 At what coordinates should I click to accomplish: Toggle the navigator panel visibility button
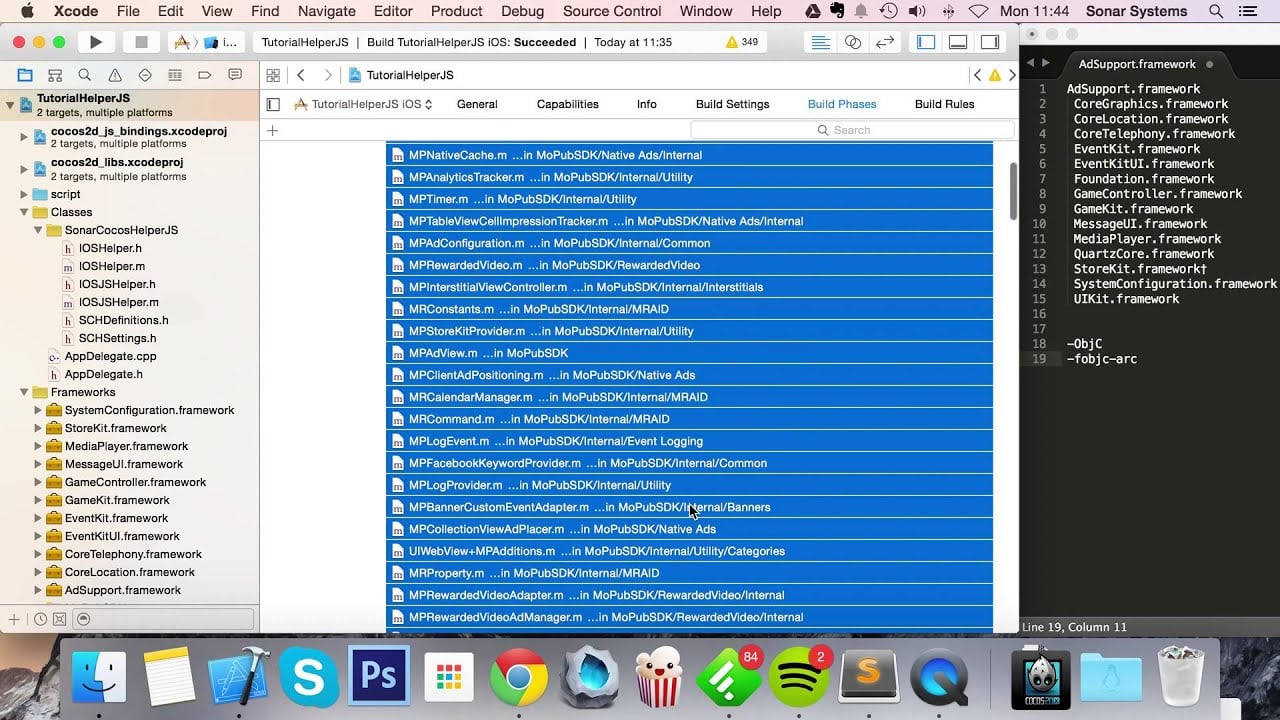click(x=925, y=42)
